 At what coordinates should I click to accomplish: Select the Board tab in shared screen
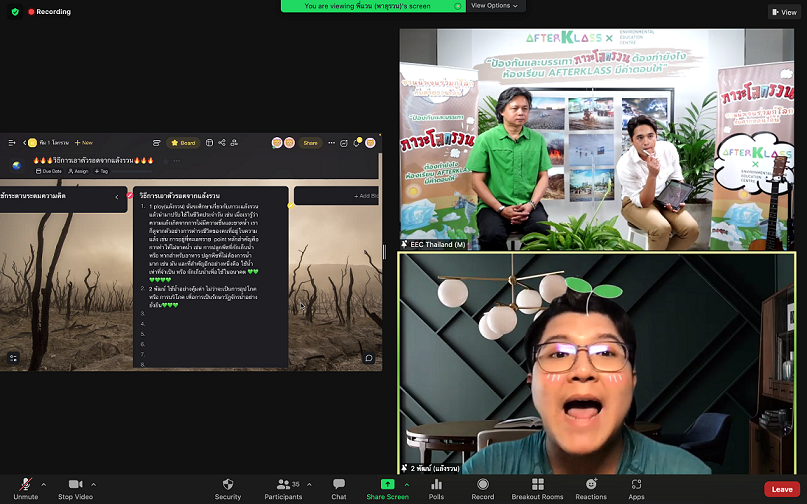tap(183, 143)
